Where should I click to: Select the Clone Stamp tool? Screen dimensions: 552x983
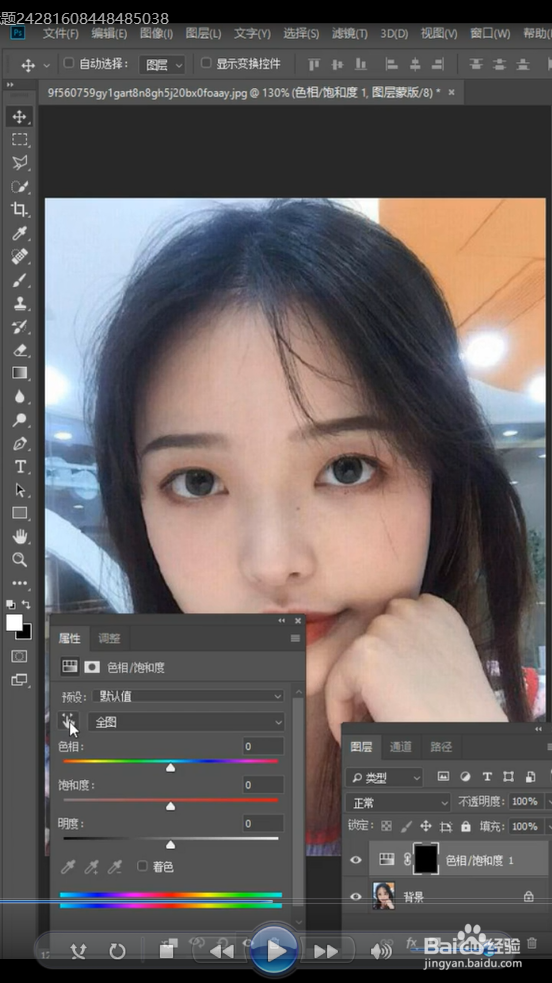(19, 303)
